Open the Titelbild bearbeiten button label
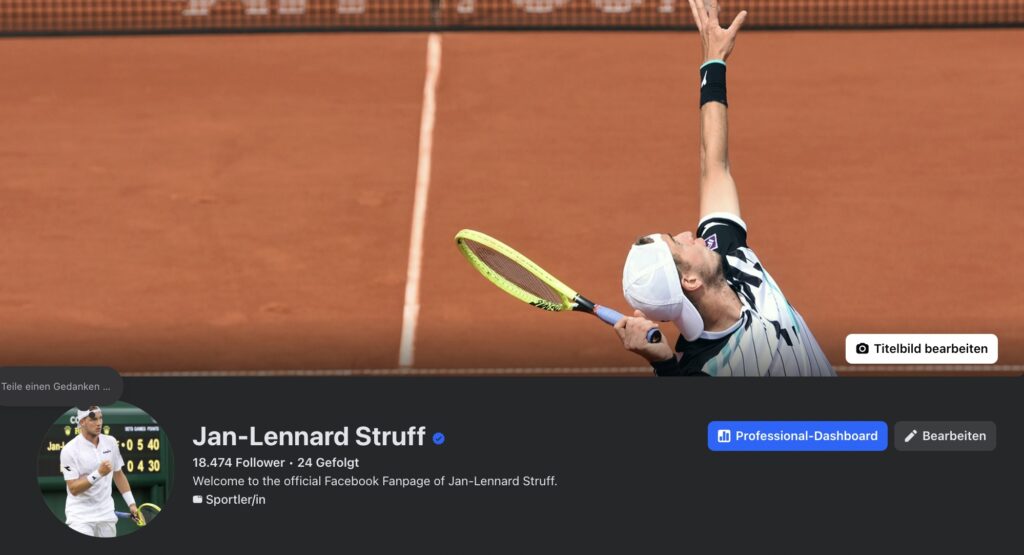This screenshot has width=1024, height=555. click(x=931, y=349)
